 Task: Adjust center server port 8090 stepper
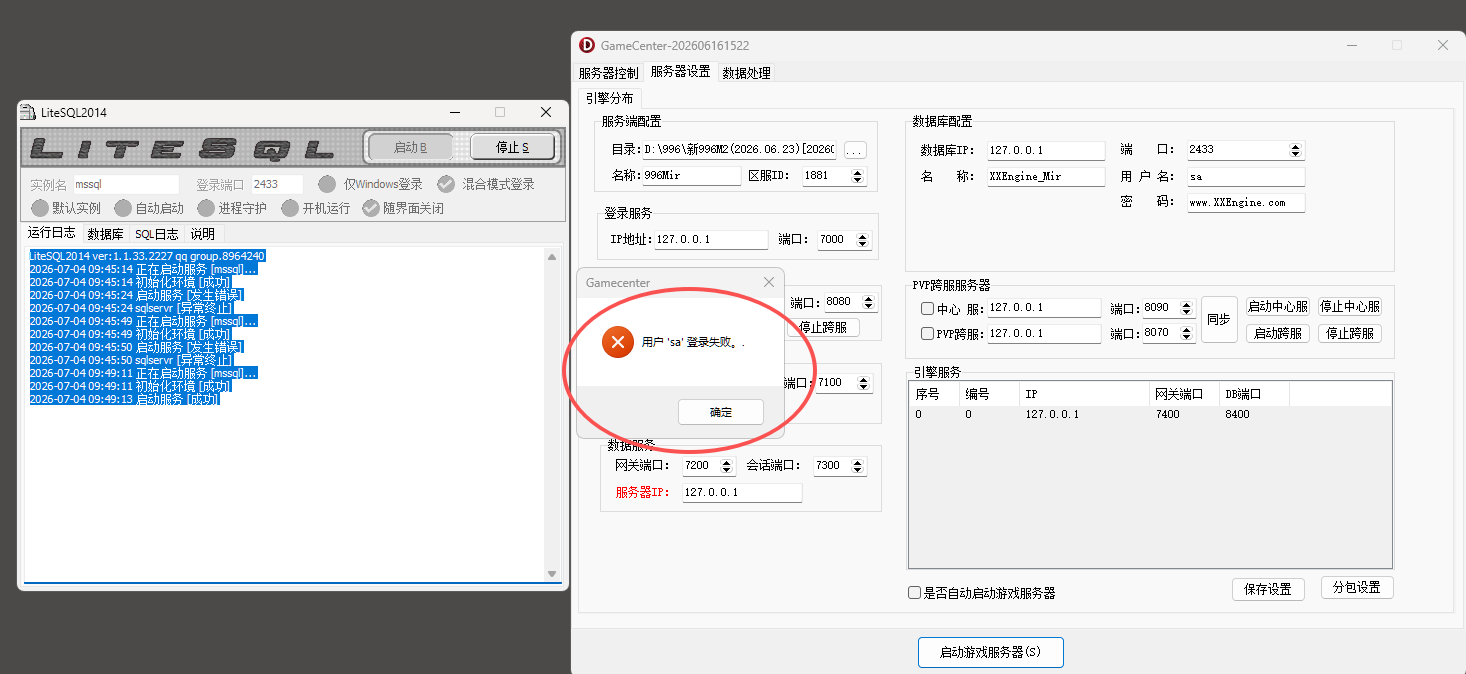(1187, 308)
